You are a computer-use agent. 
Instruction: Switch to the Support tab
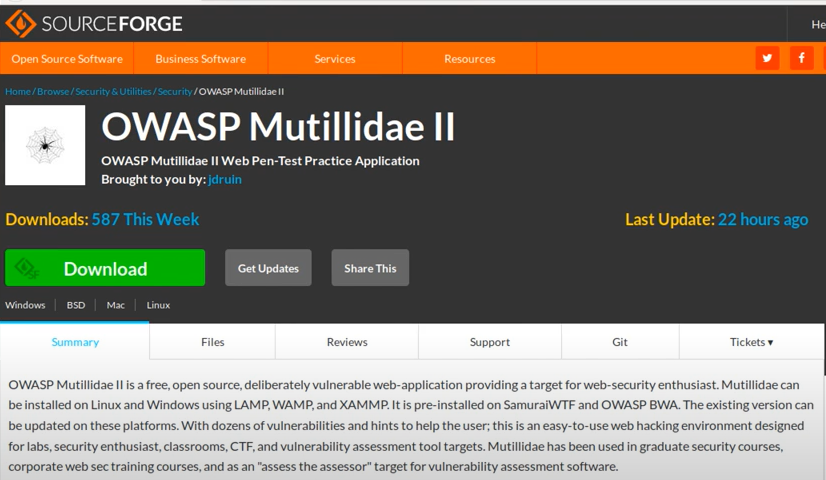(x=489, y=342)
